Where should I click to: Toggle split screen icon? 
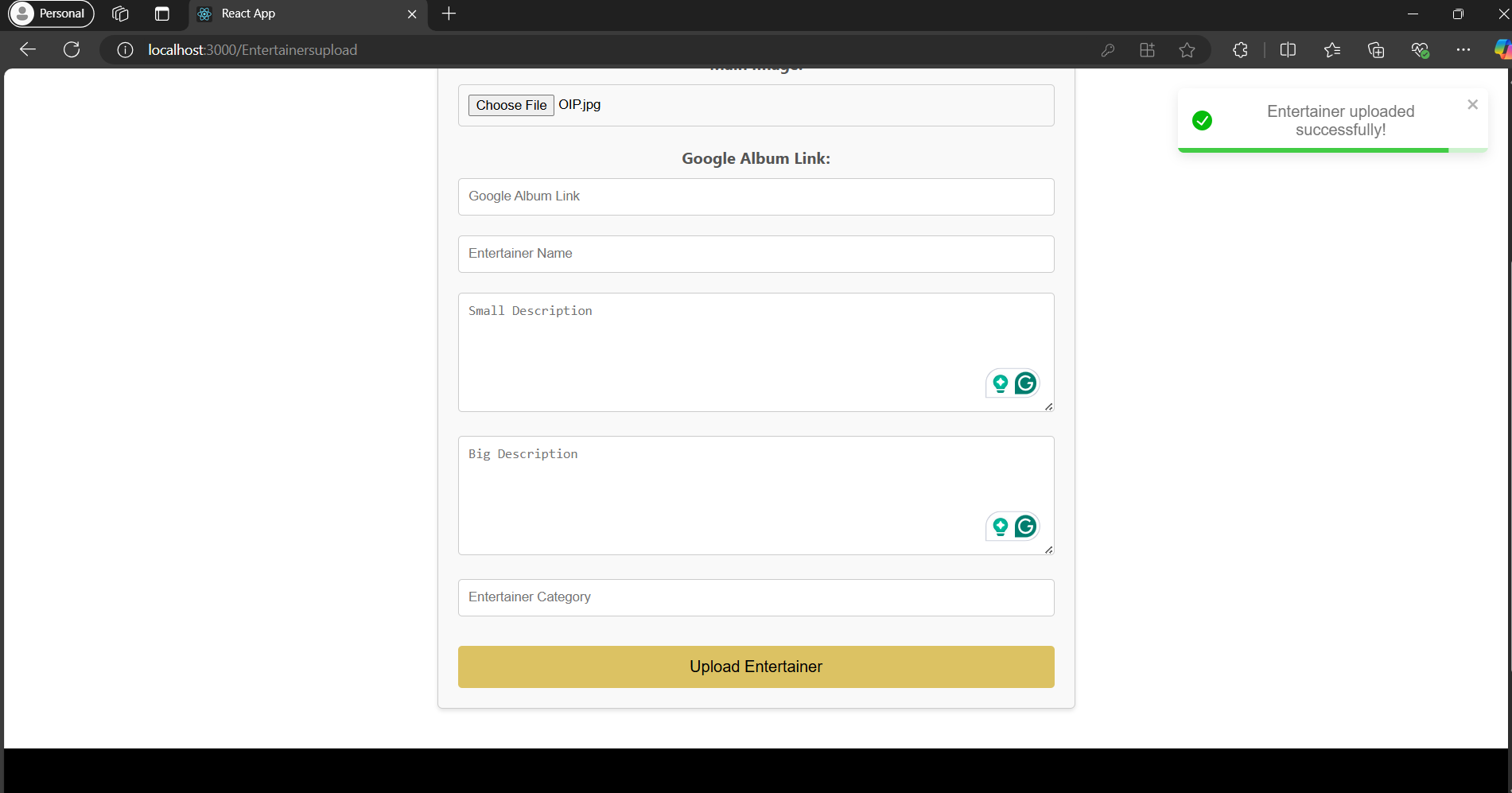coord(1288,50)
